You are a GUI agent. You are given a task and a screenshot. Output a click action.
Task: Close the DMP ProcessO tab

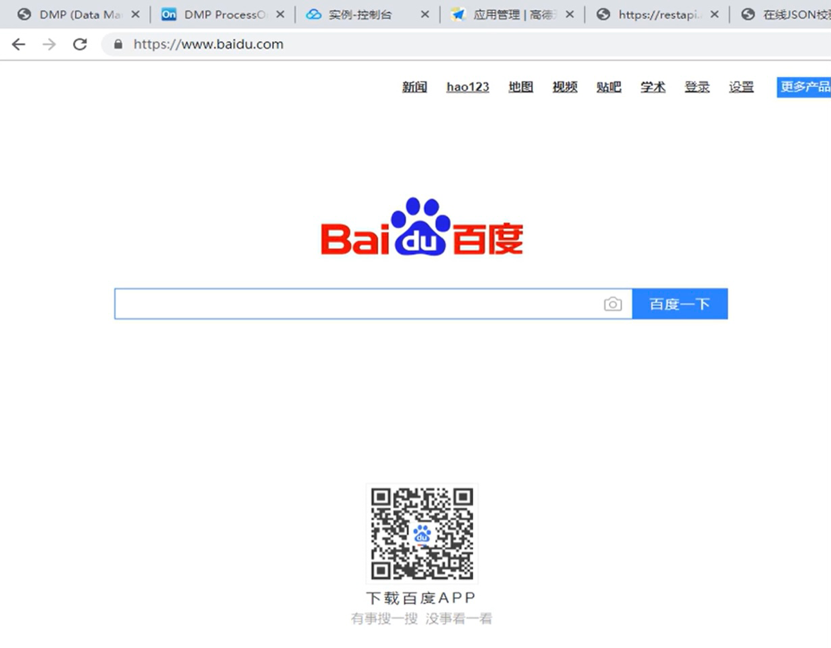280,14
